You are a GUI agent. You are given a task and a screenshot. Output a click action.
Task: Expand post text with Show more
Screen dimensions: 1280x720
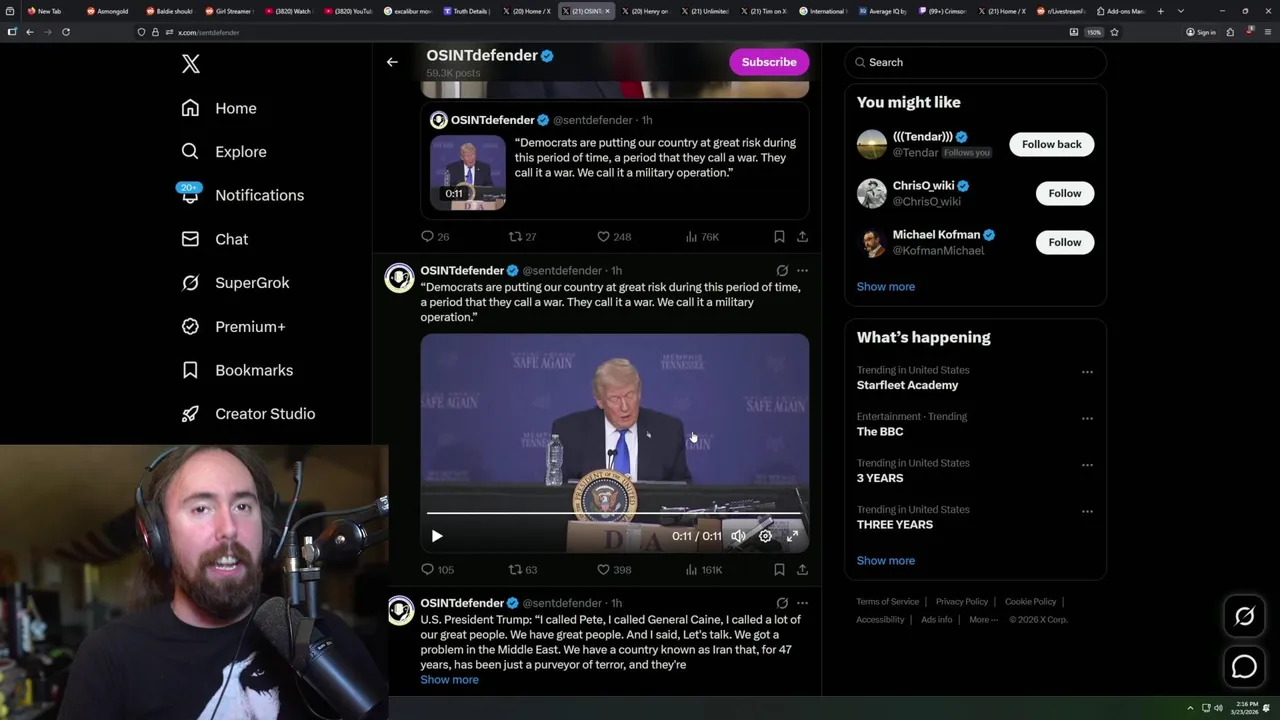pyautogui.click(x=449, y=680)
